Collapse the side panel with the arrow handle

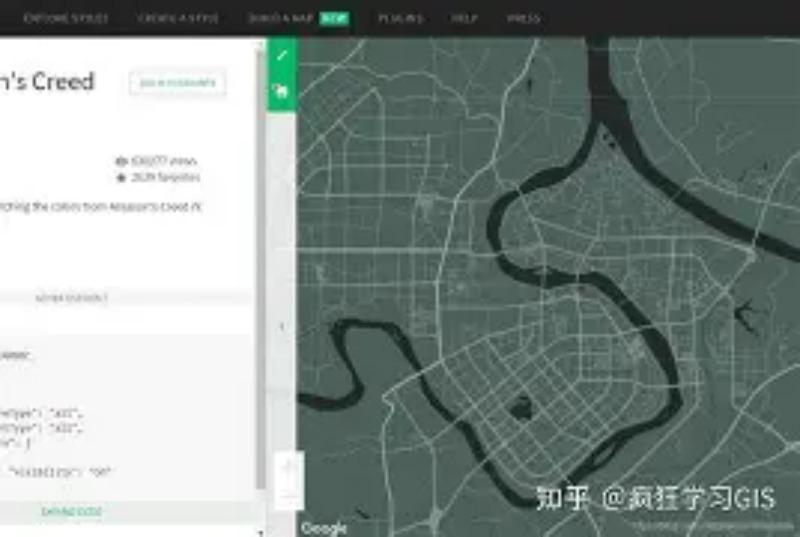(x=282, y=326)
